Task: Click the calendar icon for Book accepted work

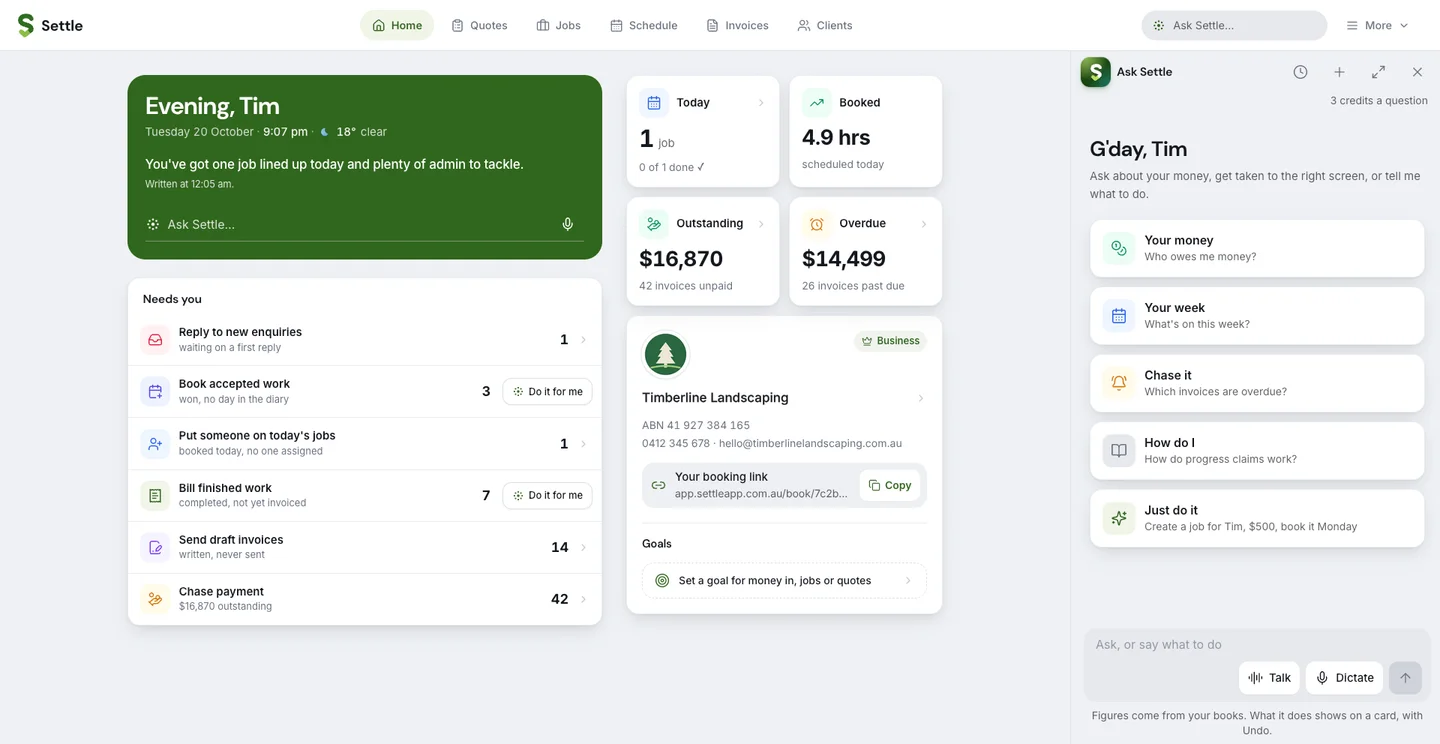Action: (155, 392)
